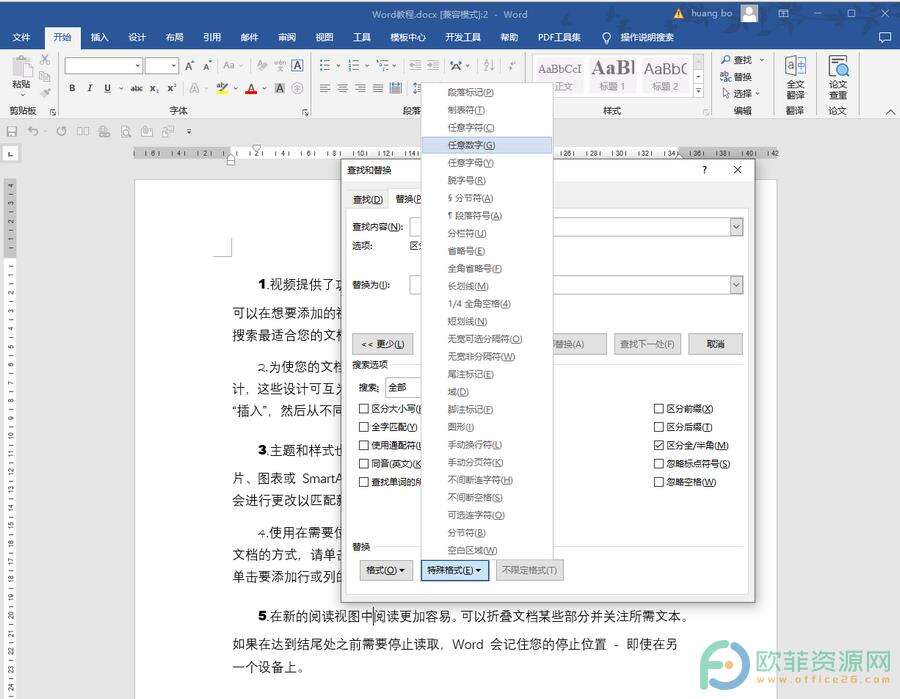900x699 pixels.
Task: Open the font name combo box
Action: pos(104,66)
